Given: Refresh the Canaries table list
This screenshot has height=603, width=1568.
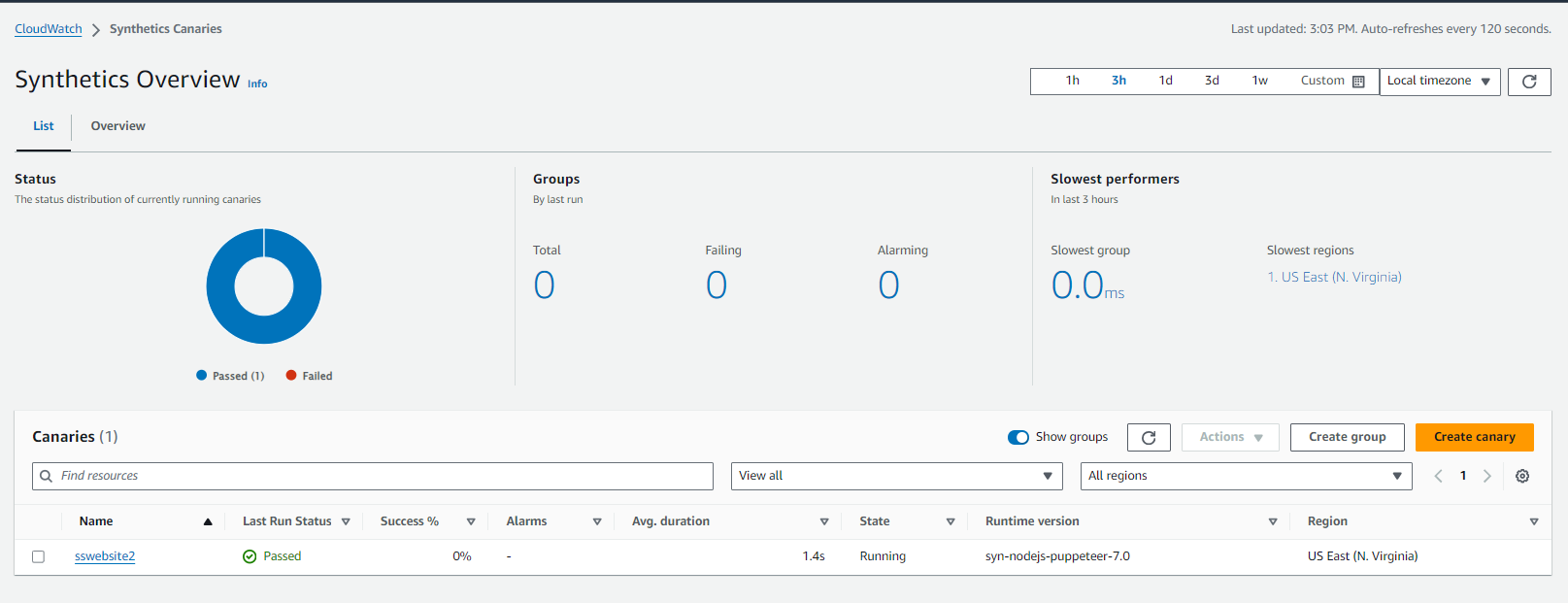Looking at the screenshot, I should tap(1148, 438).
